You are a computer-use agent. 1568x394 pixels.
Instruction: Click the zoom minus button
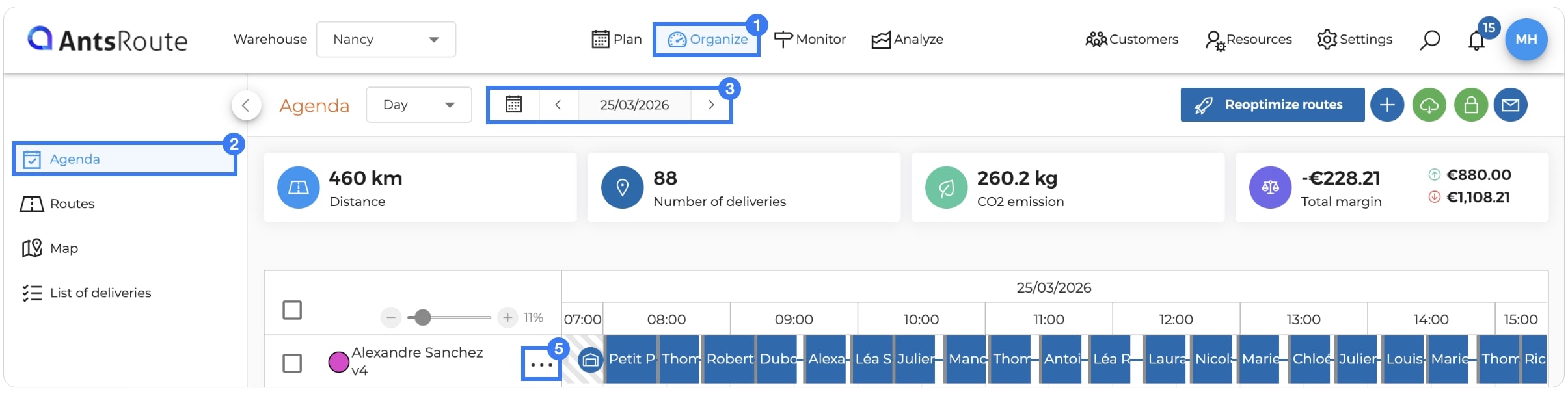(390, 317)
